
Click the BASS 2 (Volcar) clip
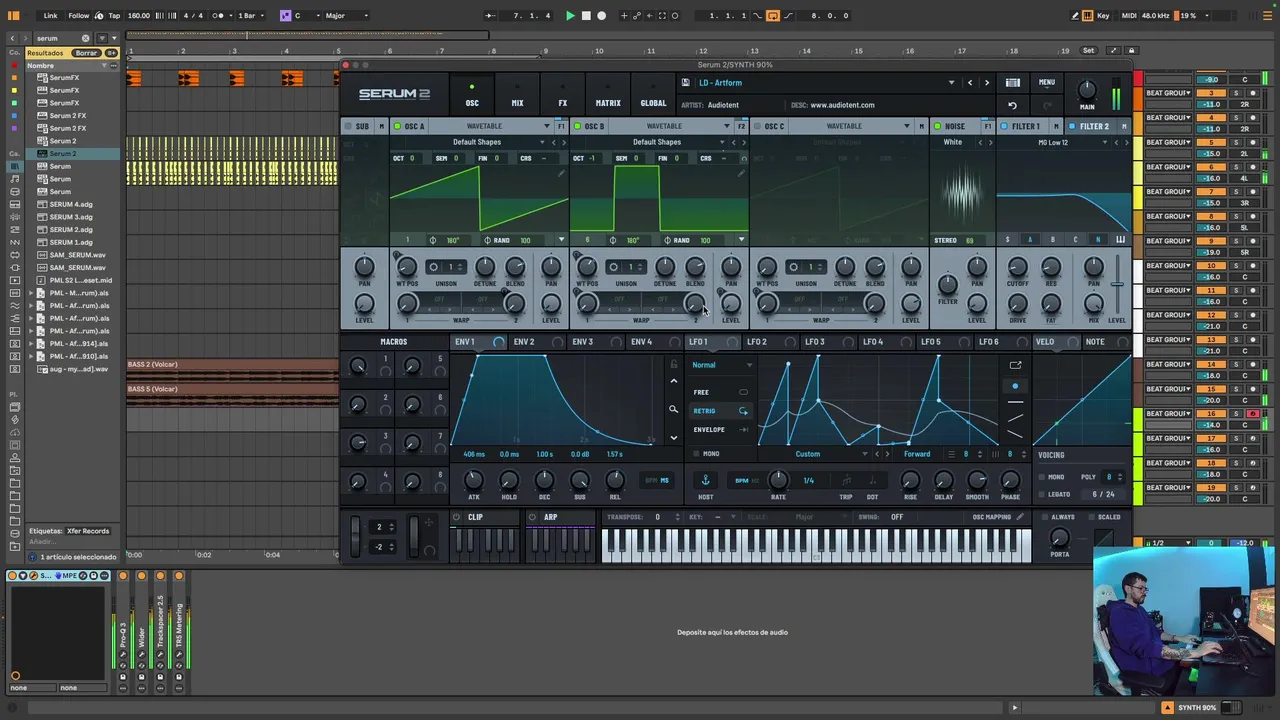pyautogui.click(x=232, y=365)
